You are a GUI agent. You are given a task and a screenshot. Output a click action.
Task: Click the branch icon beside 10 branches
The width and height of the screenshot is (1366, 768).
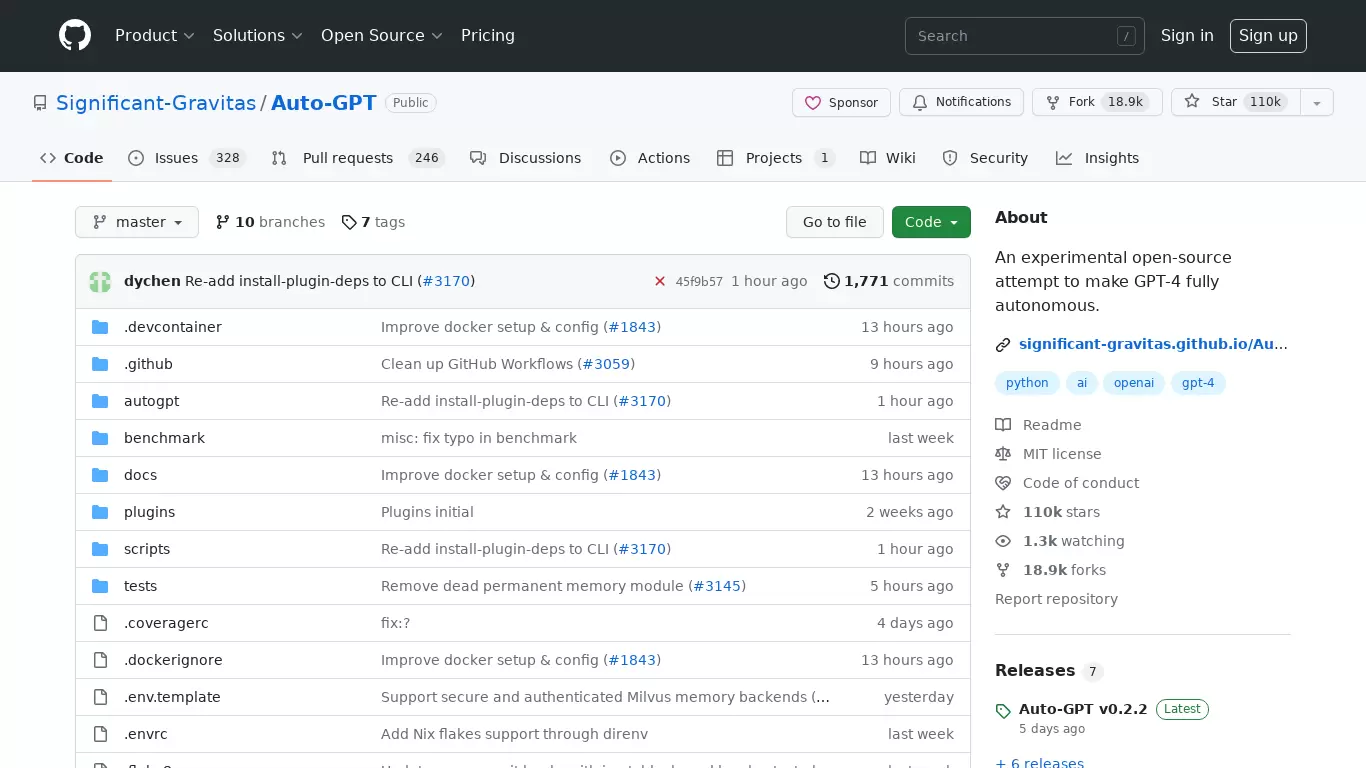pos(223,222)
